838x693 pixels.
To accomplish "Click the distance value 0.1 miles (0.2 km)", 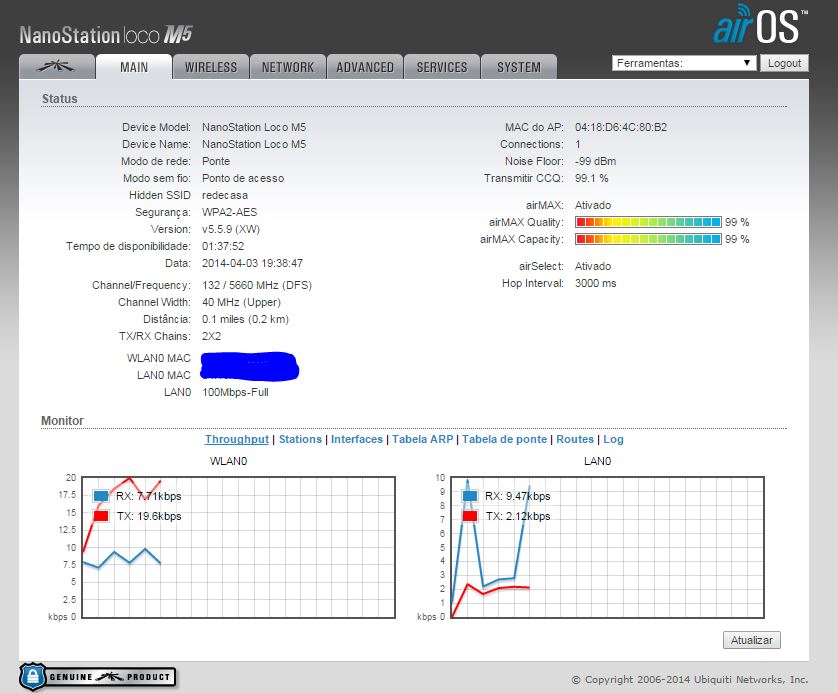I will (245, 320).
